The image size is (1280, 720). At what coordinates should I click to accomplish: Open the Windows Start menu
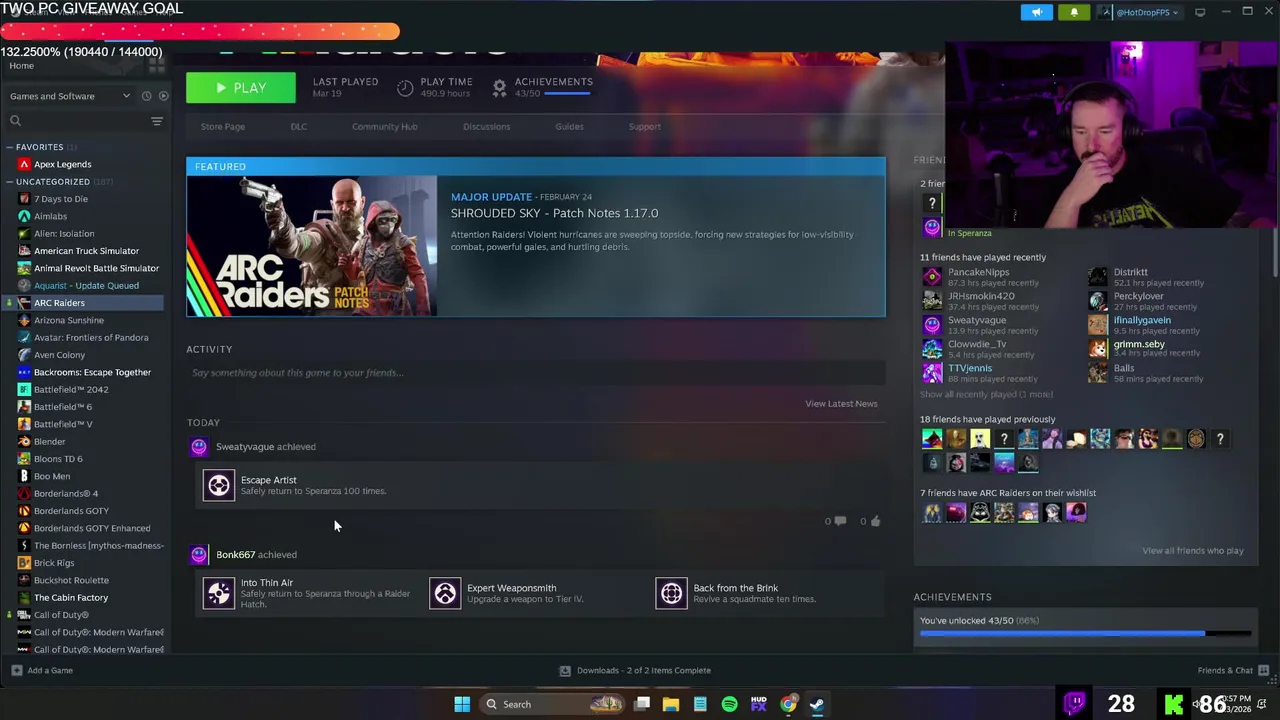462,704
